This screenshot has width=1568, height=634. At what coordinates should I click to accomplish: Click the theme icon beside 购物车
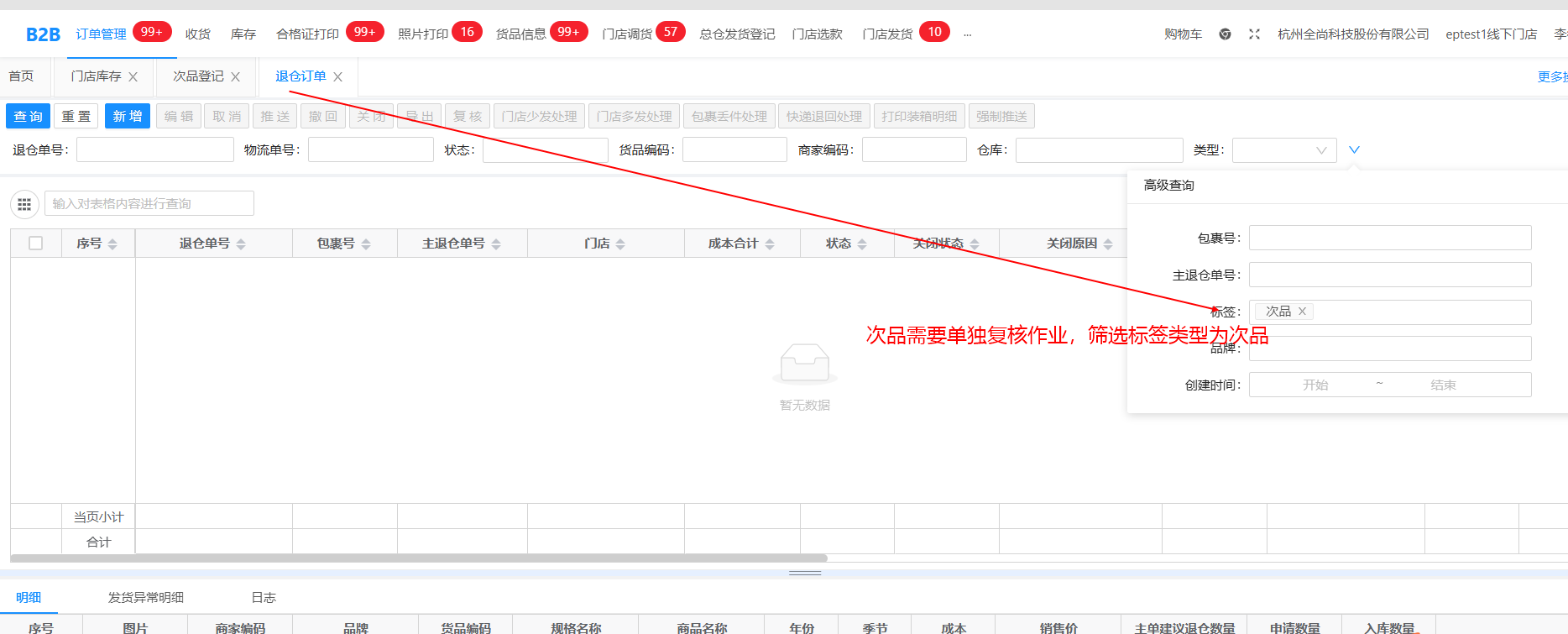[x=1225, y=34]
